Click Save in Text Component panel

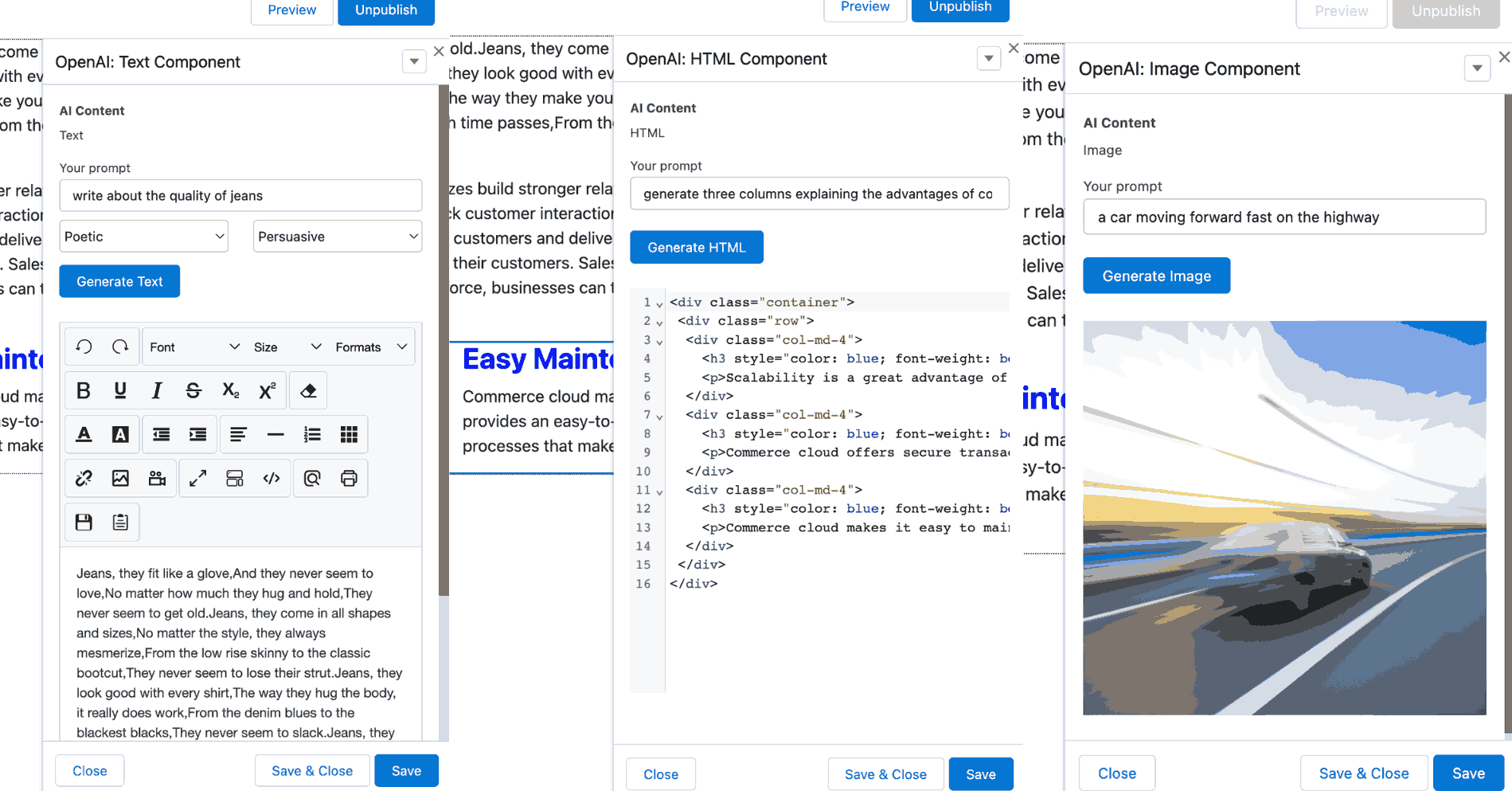click(x=406, y=770)
